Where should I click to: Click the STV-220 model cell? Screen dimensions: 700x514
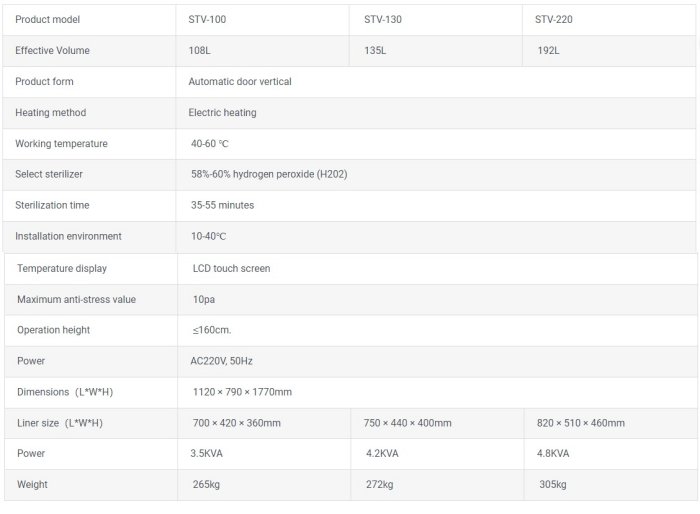coord(554,19)
